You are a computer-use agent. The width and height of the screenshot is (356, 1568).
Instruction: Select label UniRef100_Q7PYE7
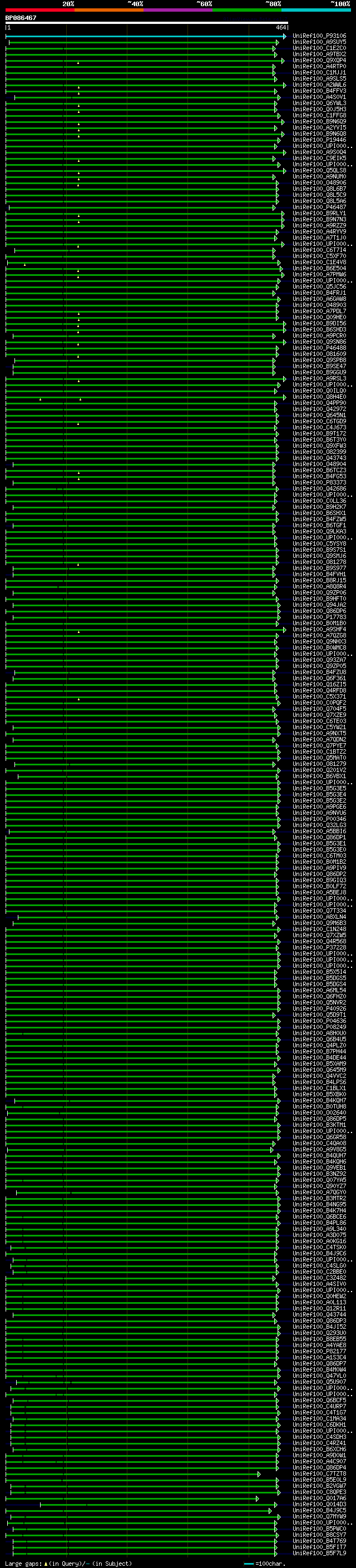coord(319,746)
